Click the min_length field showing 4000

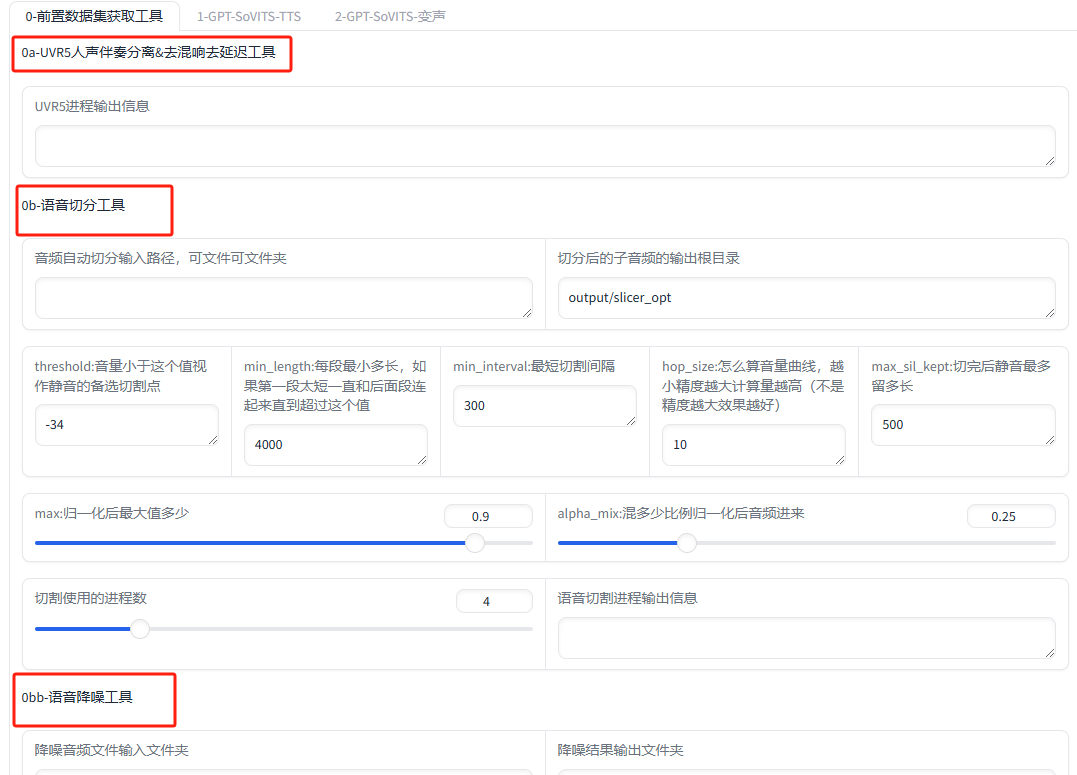[336, 445]
